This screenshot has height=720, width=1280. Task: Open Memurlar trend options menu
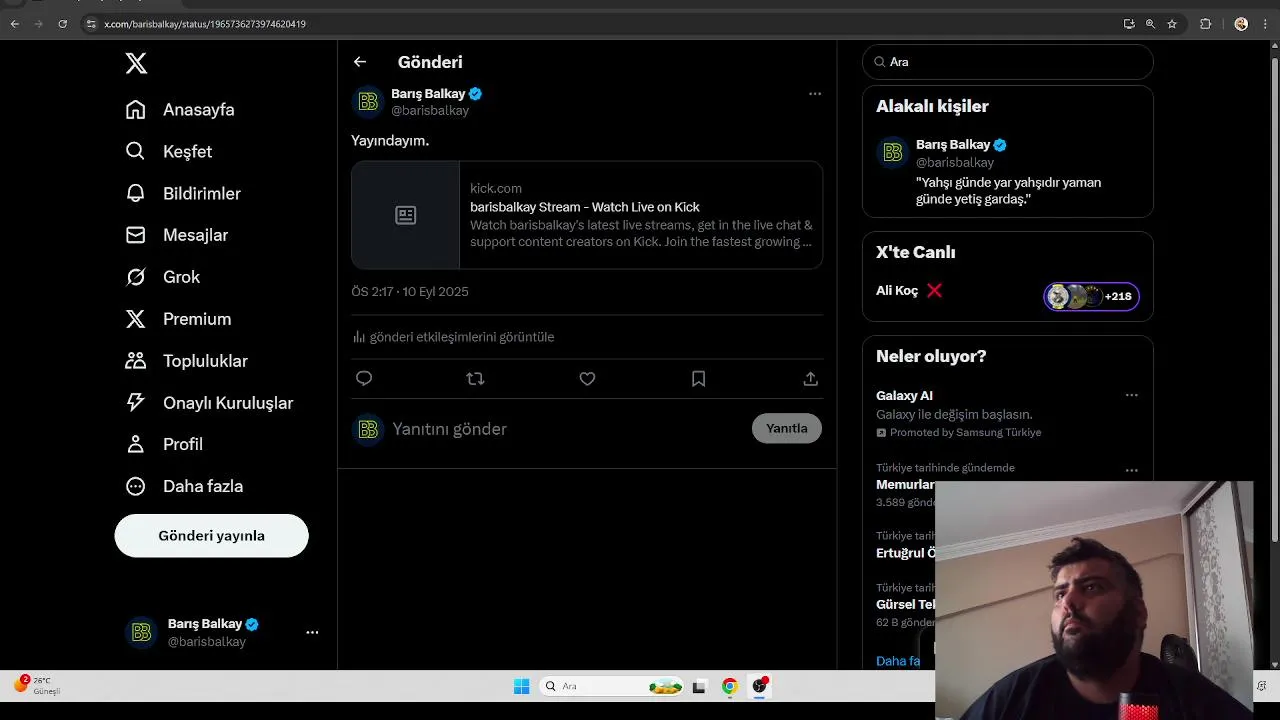[x=1131, y=470]
